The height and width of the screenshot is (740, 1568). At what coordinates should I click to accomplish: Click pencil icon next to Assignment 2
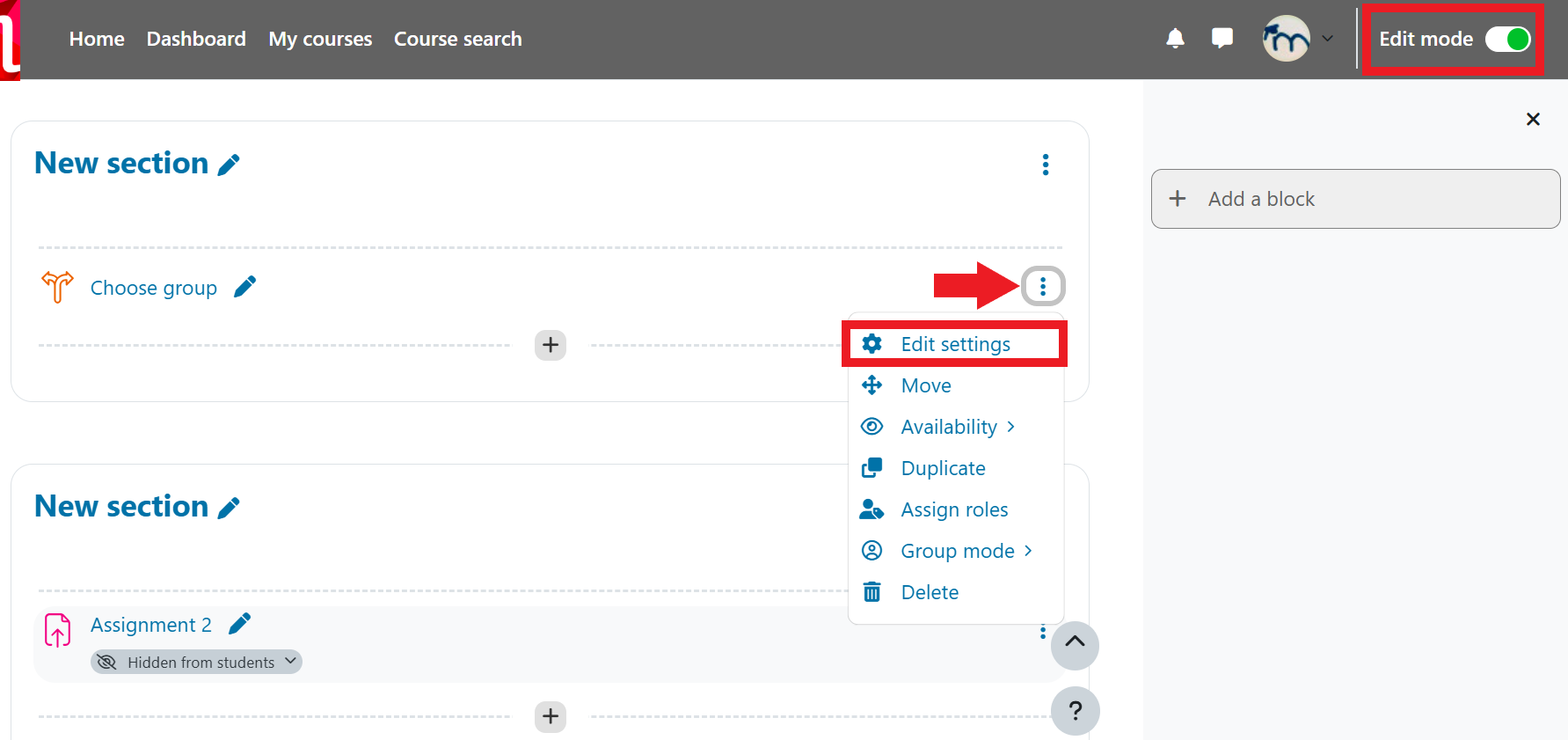tap(240, 624)
